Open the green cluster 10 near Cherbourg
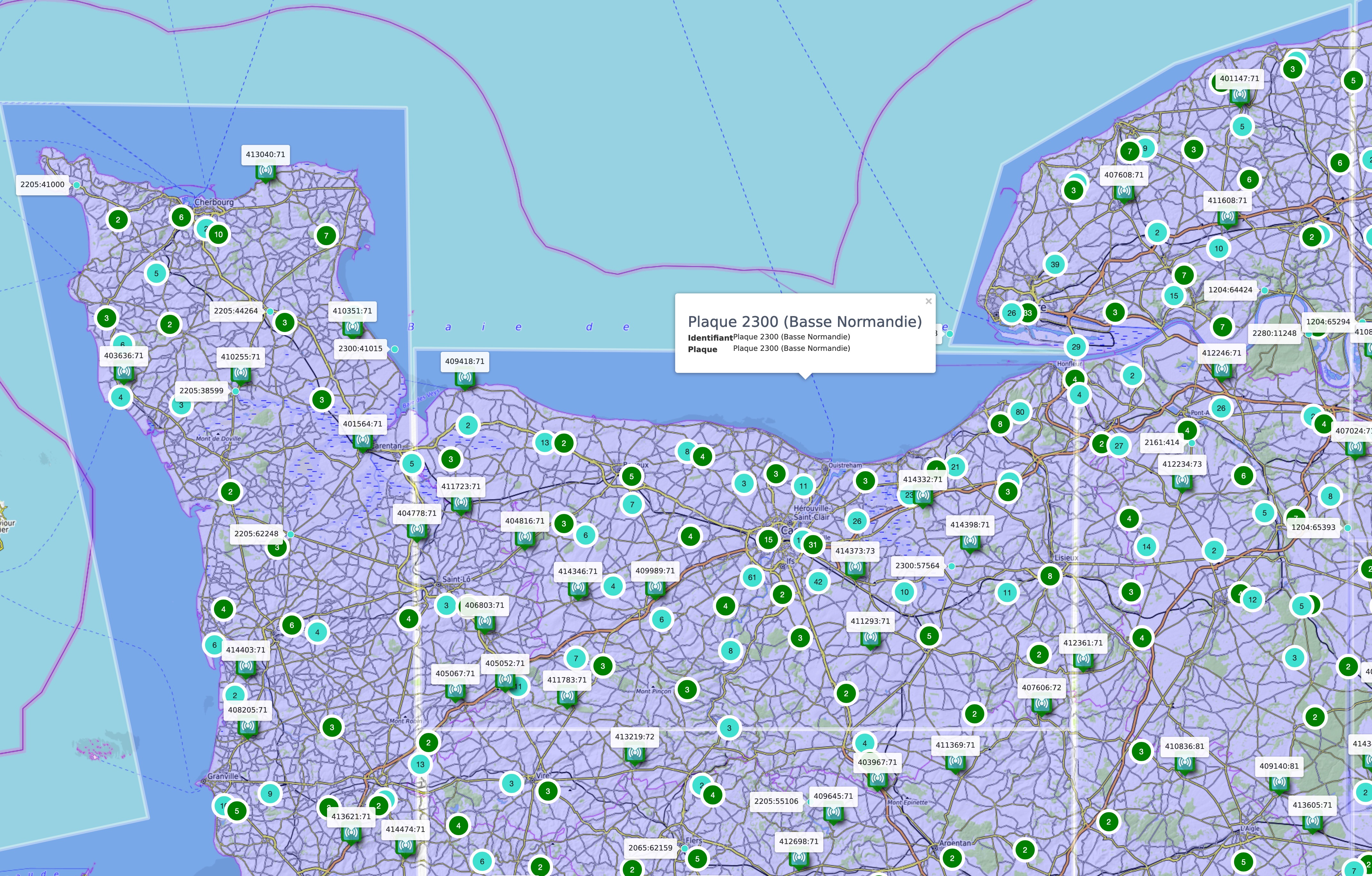Screen dimensions: 1372x876 (x=219, y=235)
